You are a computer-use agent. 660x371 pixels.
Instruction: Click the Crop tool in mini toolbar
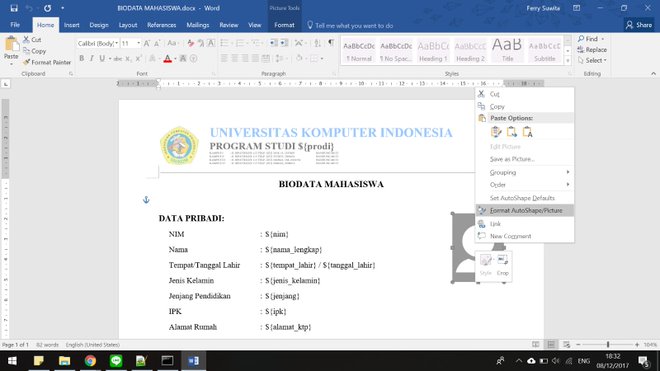click(x=503, y=265)
